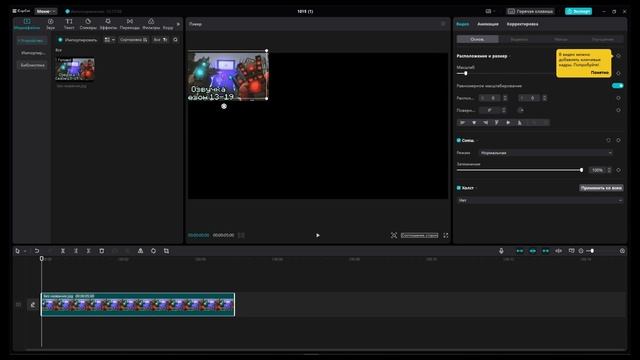Add a keyframe for Rotation

tap(618, 110)
